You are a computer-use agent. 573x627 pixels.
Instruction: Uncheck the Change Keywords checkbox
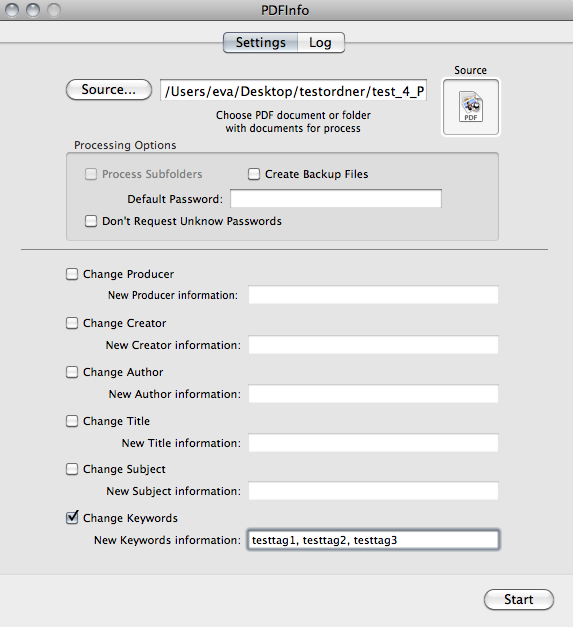(x=72, y=517)
